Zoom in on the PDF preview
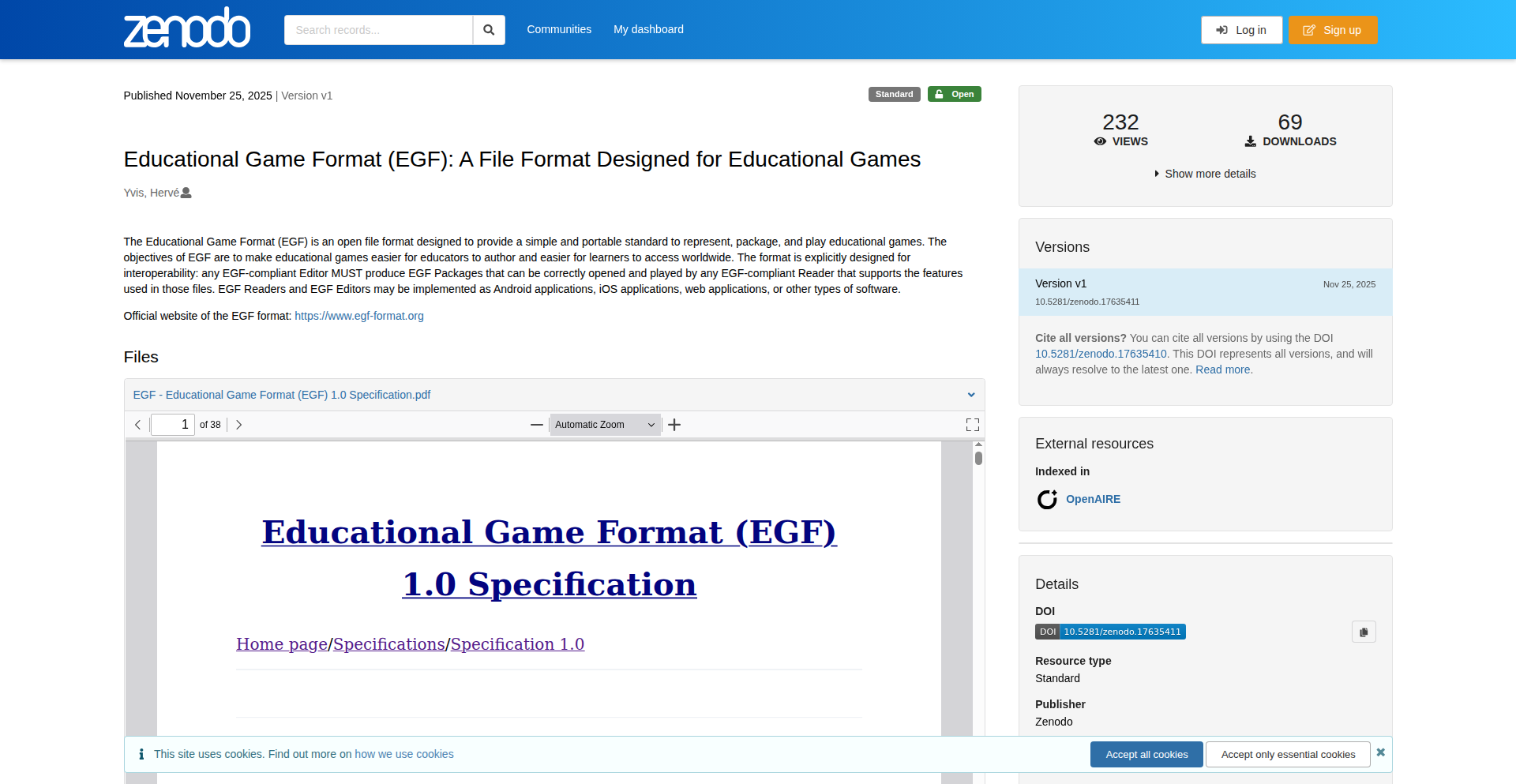 click(x=674, y=425)
